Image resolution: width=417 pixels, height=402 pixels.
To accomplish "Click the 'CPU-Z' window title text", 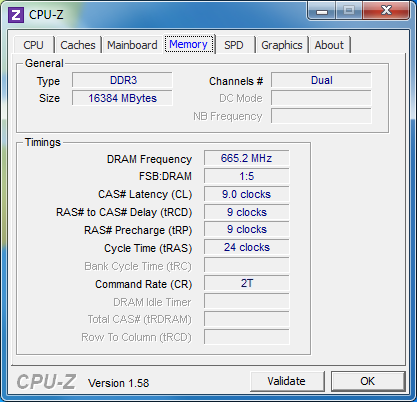I will pos(46,15).
